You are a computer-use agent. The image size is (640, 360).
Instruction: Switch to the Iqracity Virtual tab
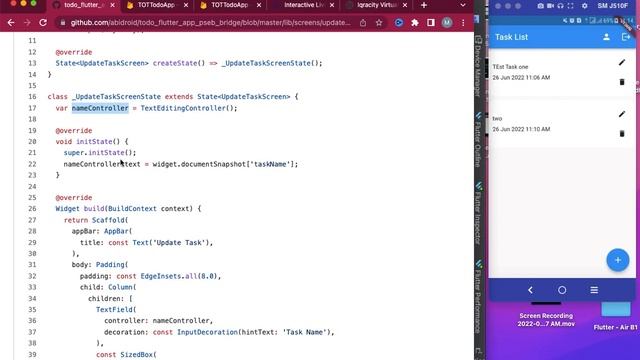376,5
